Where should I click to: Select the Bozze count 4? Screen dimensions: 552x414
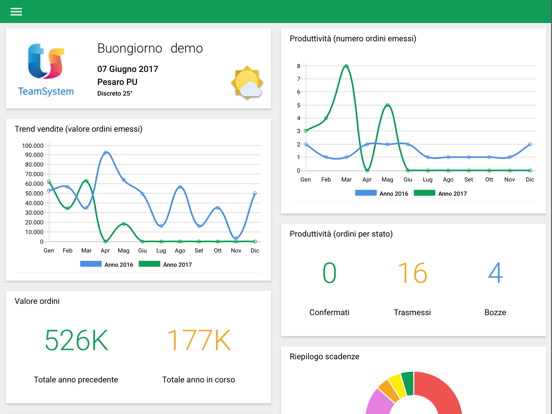[x=495, y=273]
